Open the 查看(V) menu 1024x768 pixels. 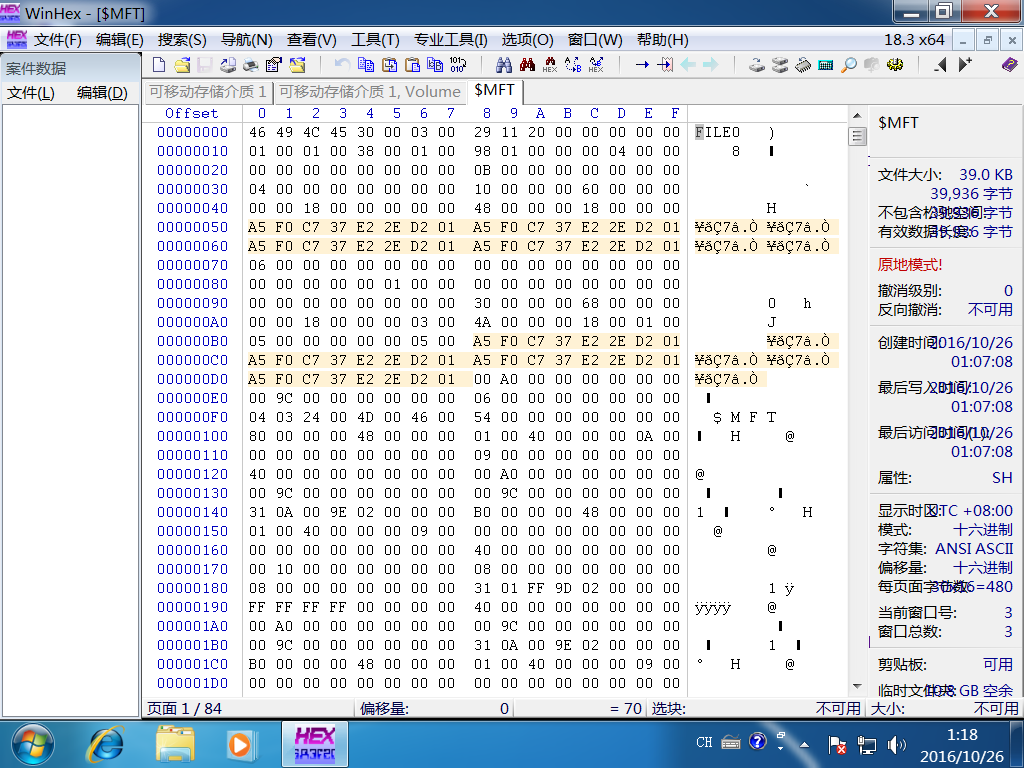[x=312, y=40]
